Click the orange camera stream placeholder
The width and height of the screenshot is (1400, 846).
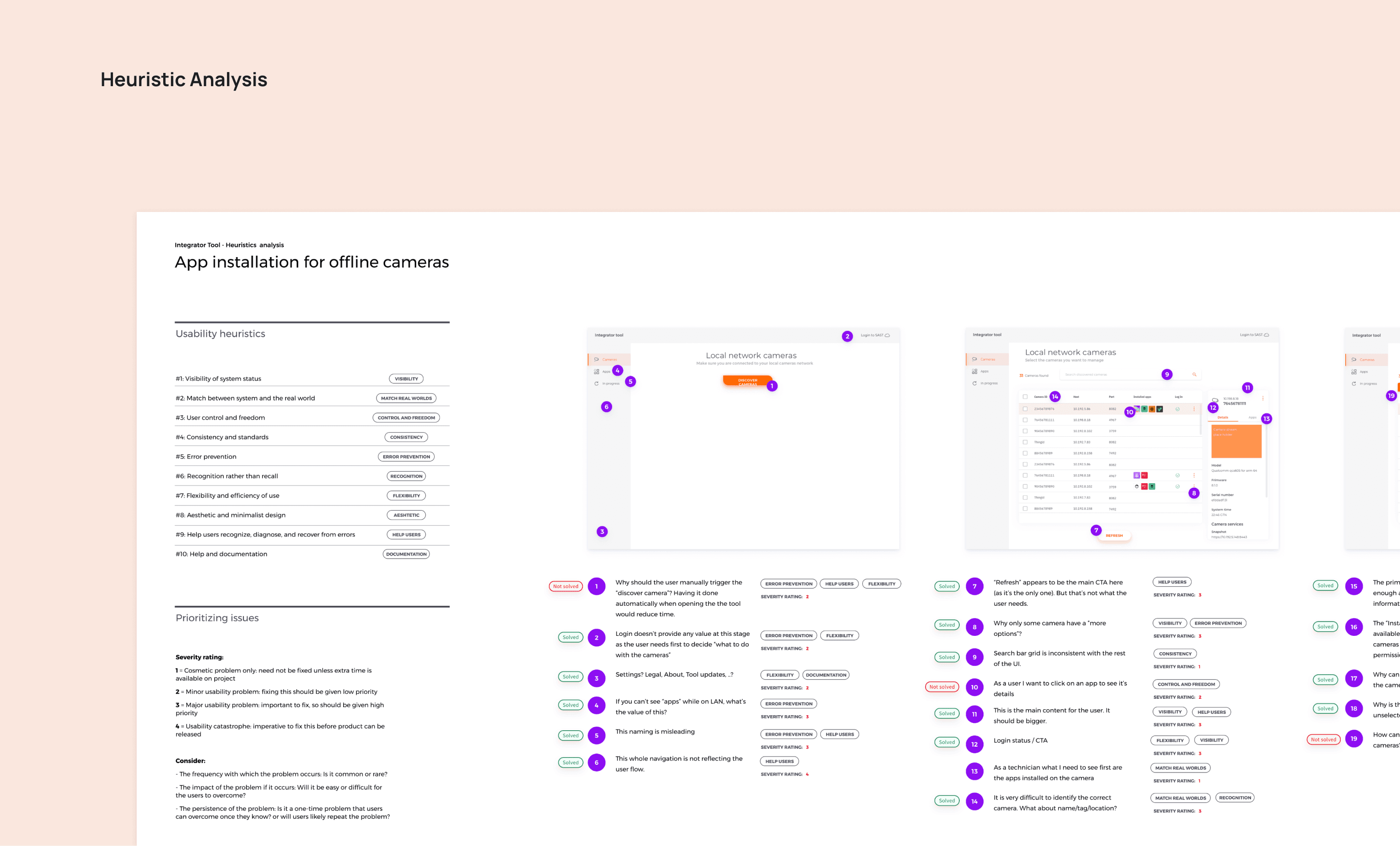pyautogui.click(x=1236, y=441)
